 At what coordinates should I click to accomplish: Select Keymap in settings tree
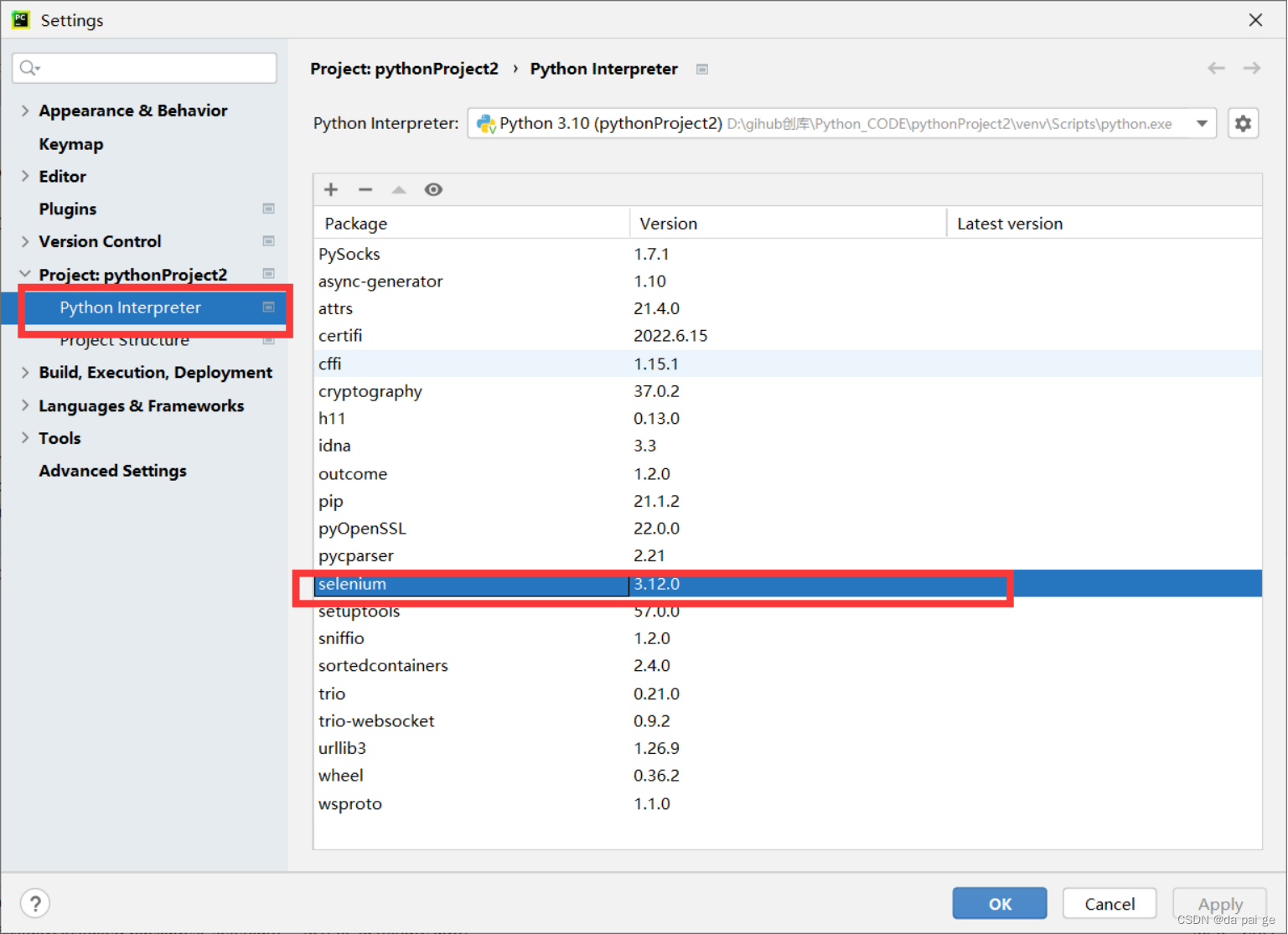point(71,144)
